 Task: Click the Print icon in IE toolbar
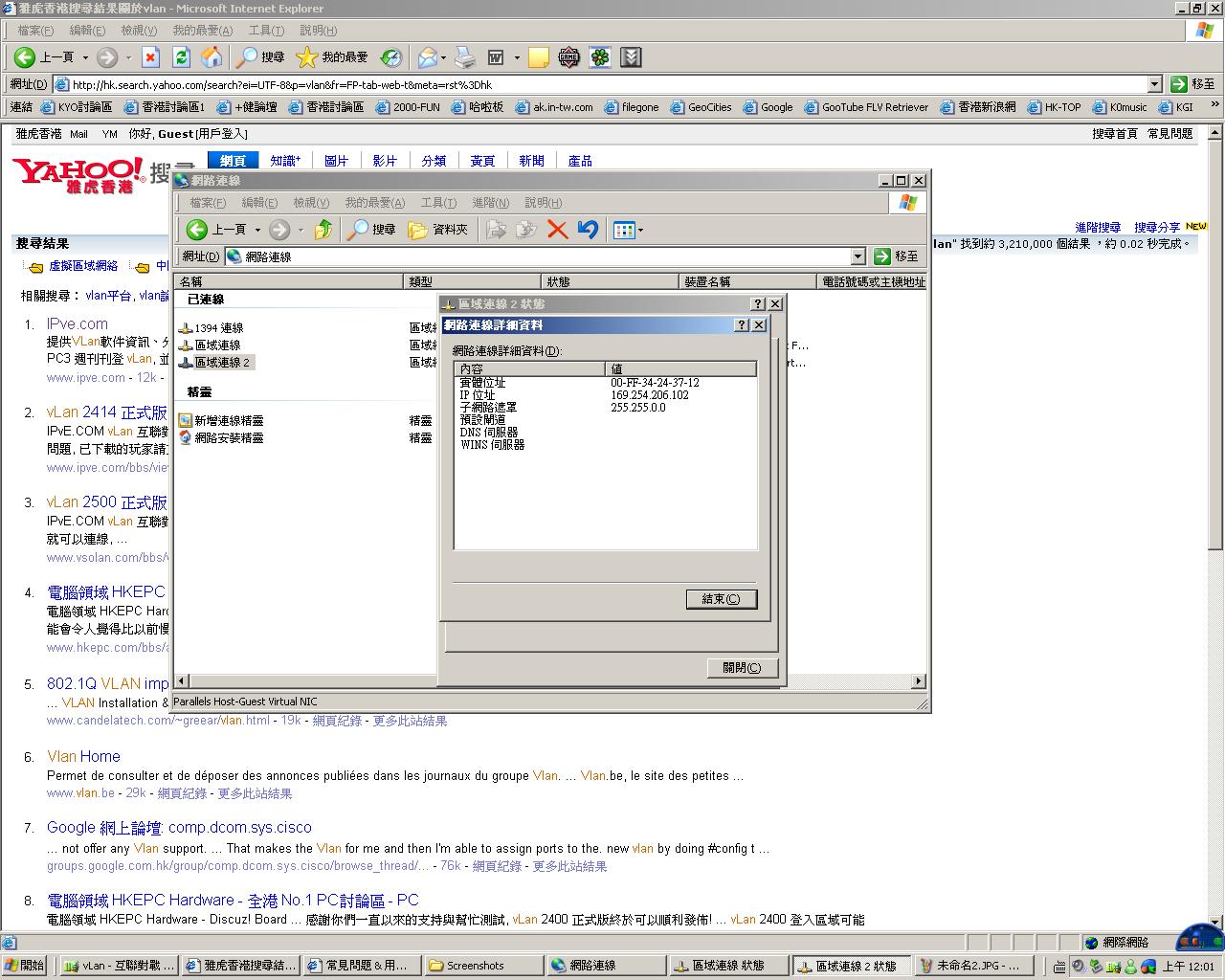(465, 57)
